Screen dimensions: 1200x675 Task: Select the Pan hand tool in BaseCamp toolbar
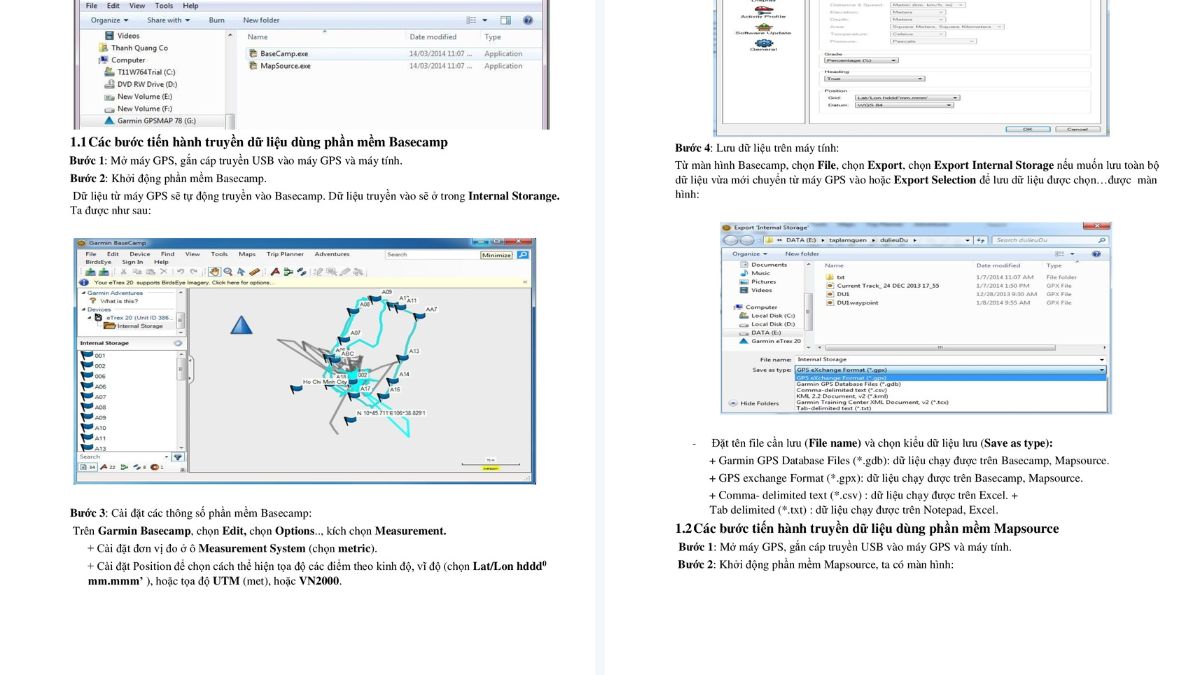pyautogui.click(x=214, y=271)
